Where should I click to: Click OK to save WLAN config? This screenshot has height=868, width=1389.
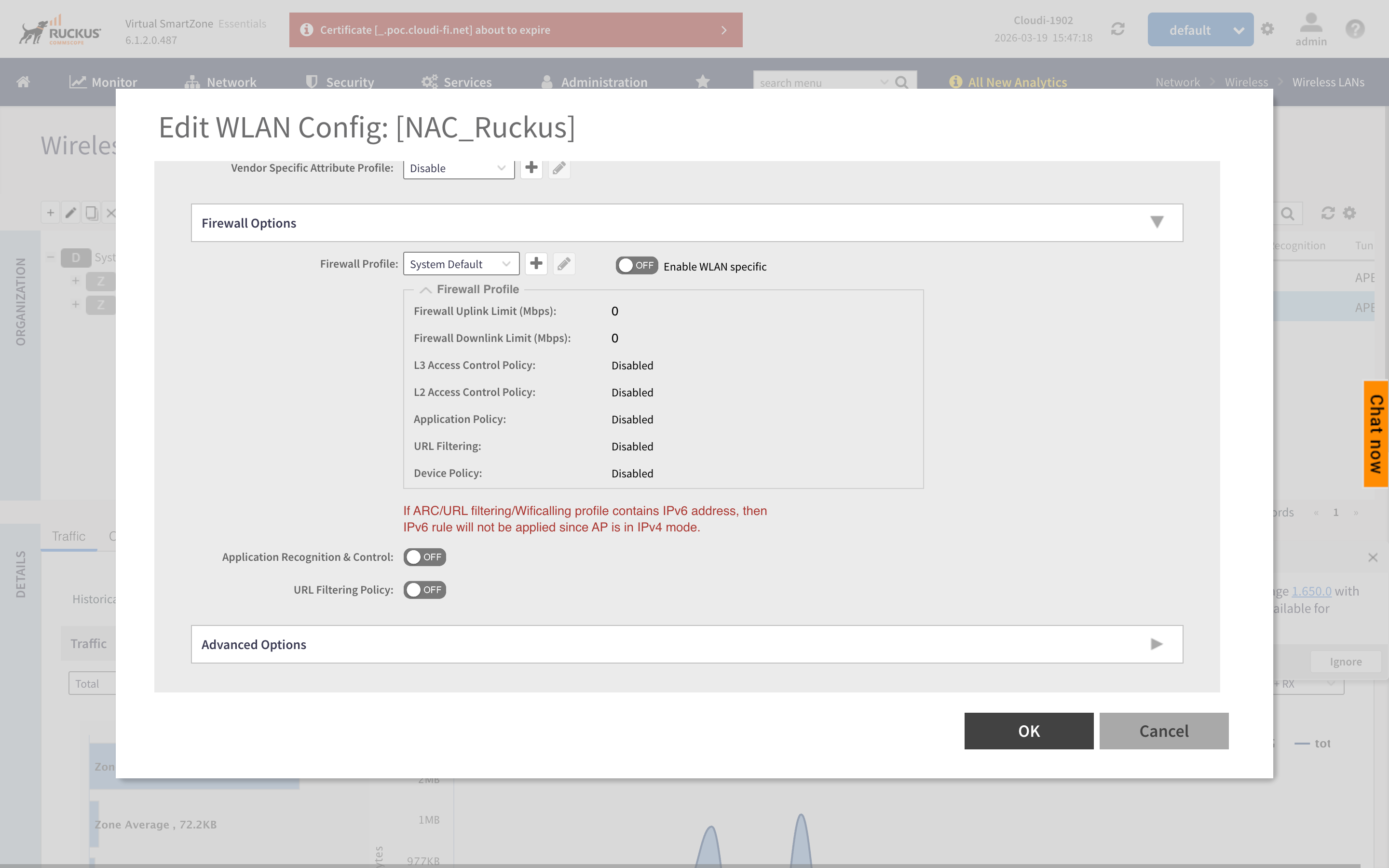point(1029,731)
